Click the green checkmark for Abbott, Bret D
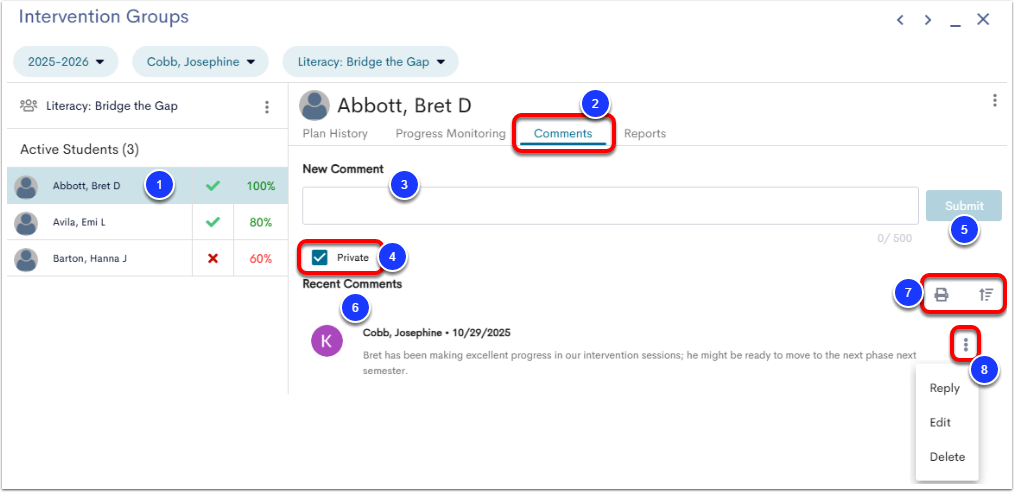 213,186
